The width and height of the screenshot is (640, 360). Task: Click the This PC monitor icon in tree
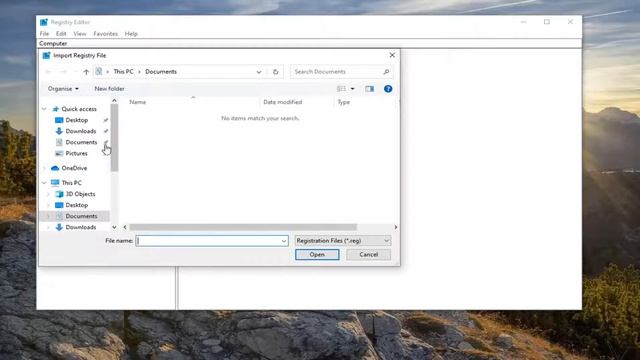[55, 183]
